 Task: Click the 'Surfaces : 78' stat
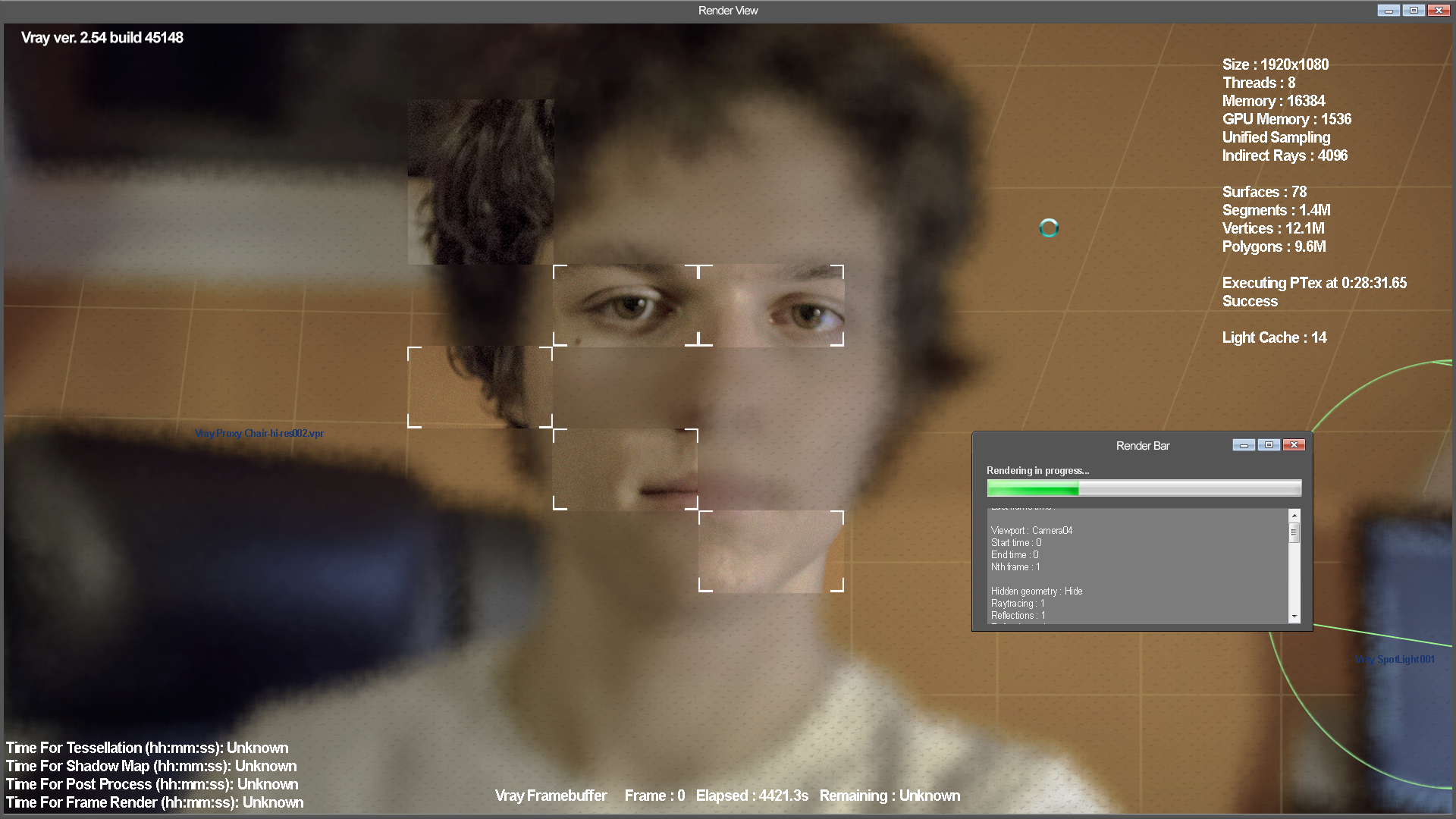pos(1265,192)
